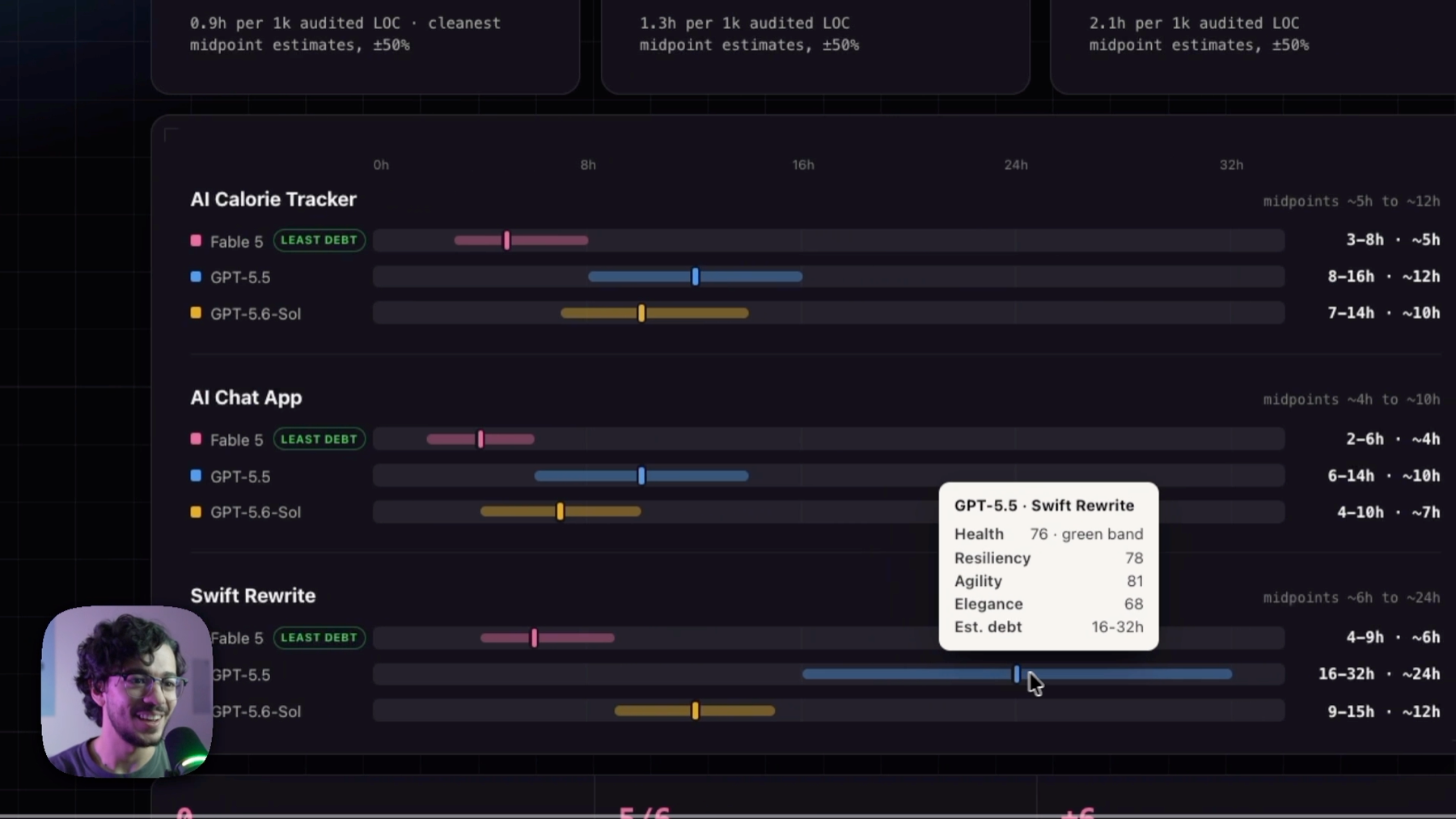The height and width of the screenshot is (819, 1456).
Task: Click the "2–6h · ~4h" estimate value
Action: coord(1393,439)
